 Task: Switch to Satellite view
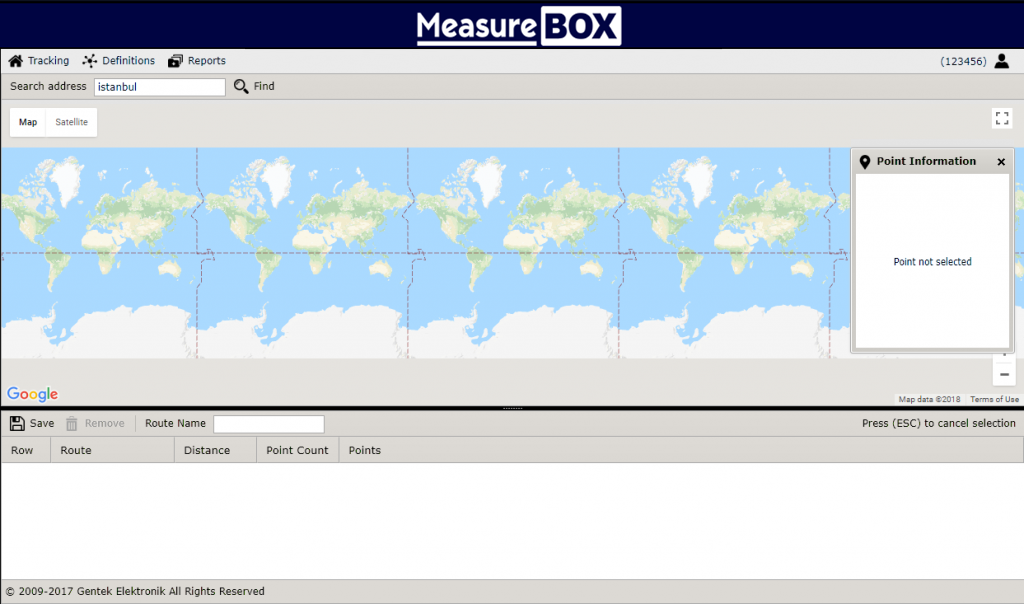coord(72,122)
